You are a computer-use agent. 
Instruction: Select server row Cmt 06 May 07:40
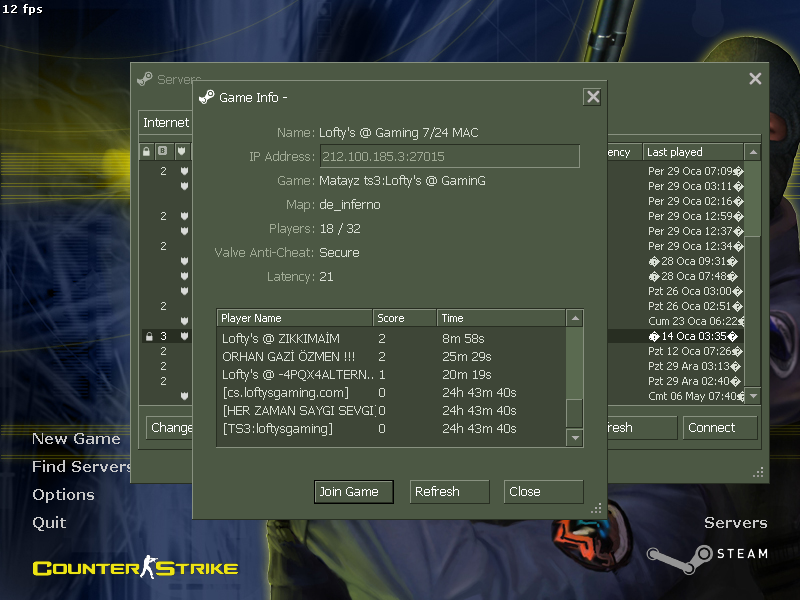click(695, 396)
